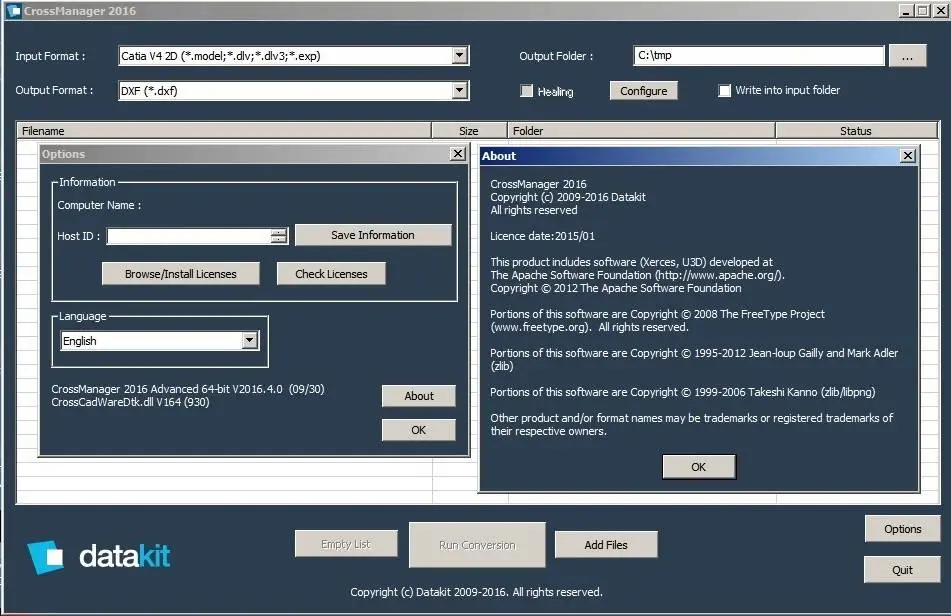Click the Status column header

point(856,130)
